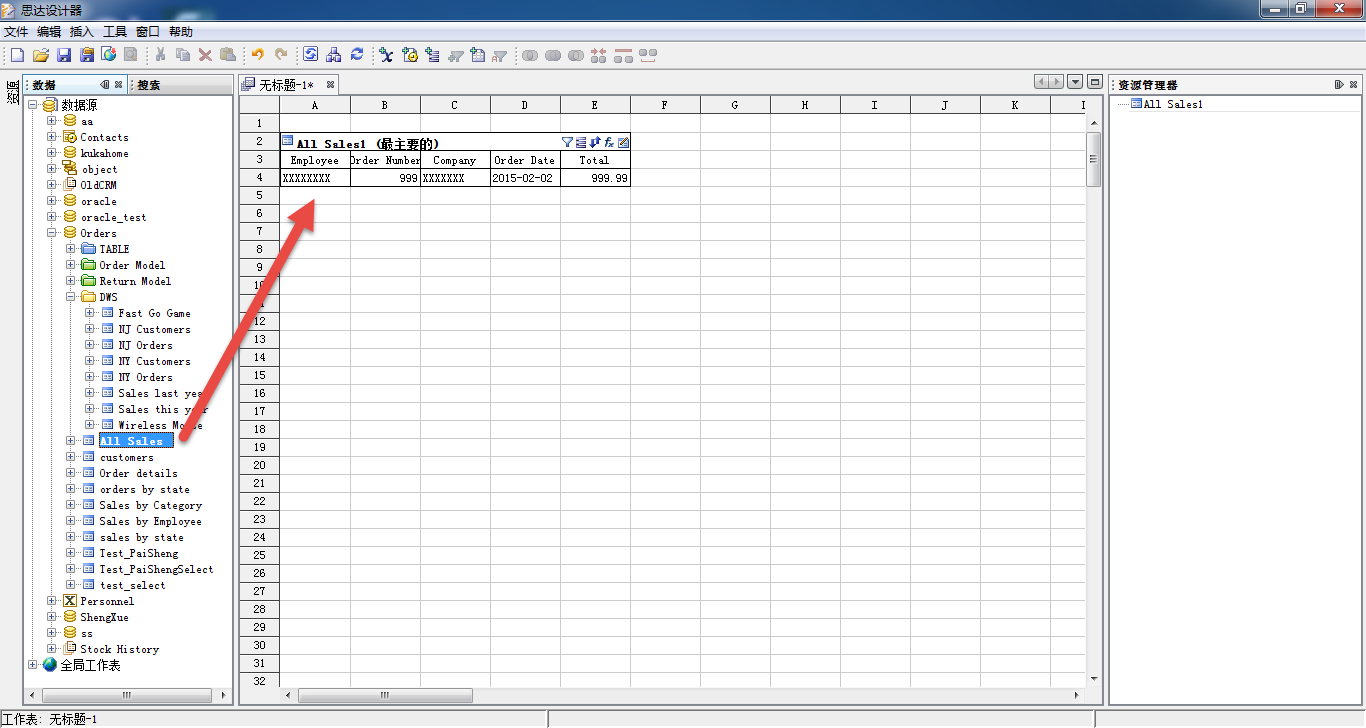Screen dimensions: 1366x728
Task: Open the 文件 menu
Action: point(16,32)
